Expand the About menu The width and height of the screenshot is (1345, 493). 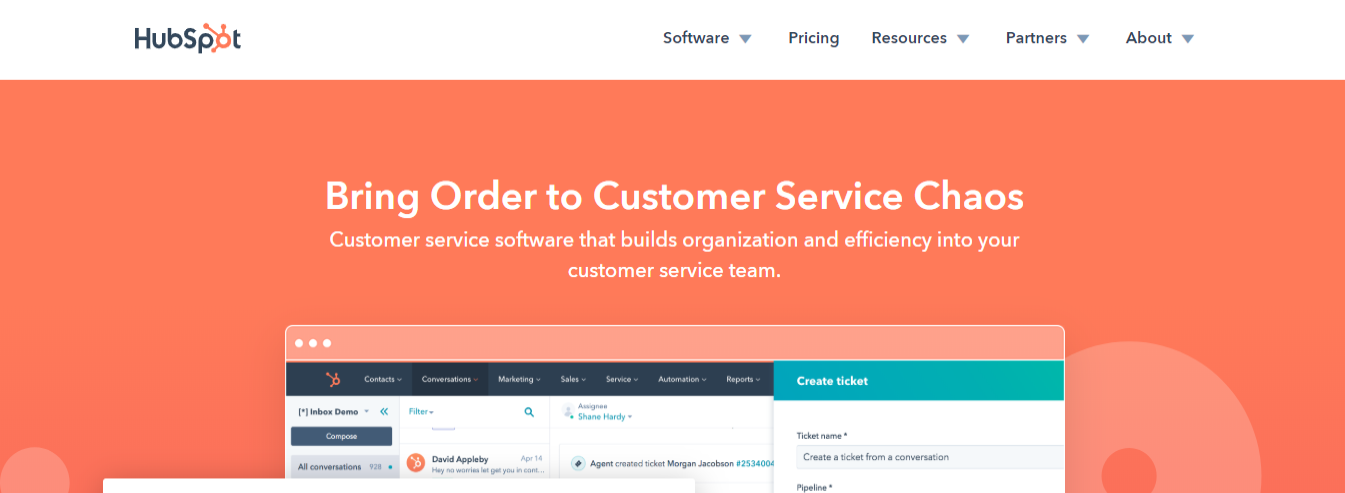[1160, 38]
